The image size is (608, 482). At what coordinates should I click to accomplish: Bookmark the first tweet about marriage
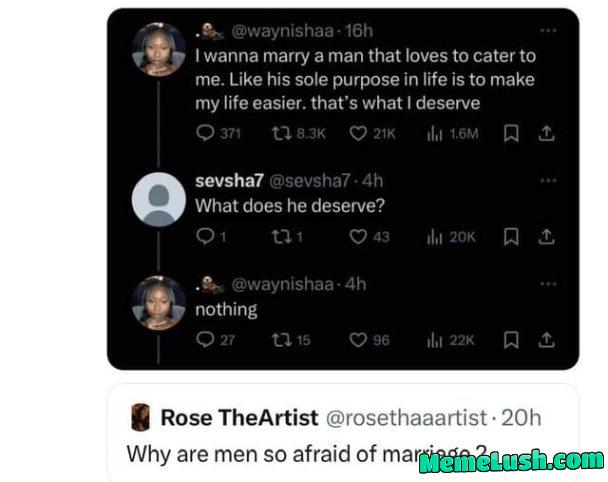coord(512,134)
